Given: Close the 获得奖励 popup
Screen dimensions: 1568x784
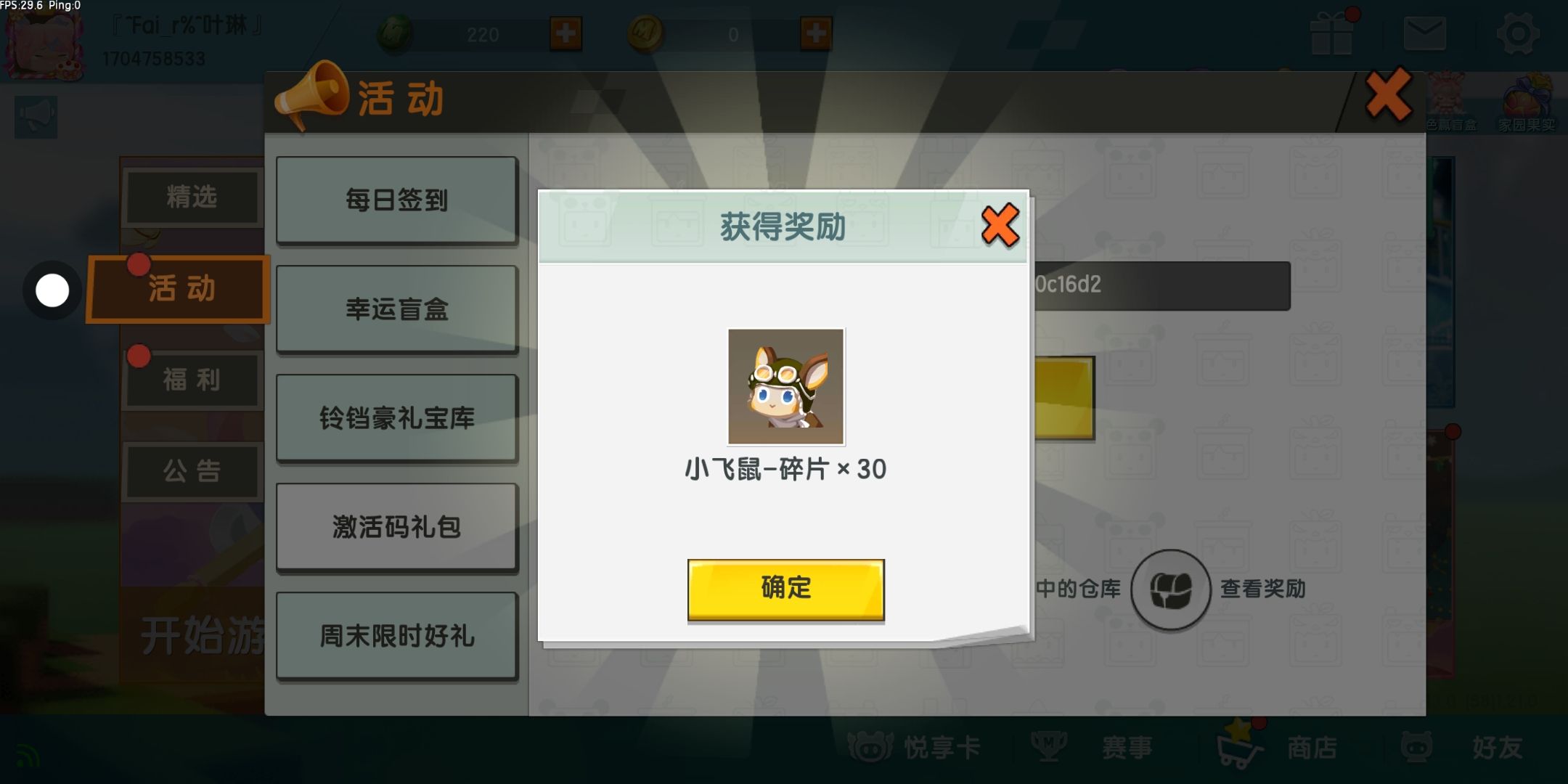Looking at the screenshot, I should pyautogui.click(x=1000, y=226).
